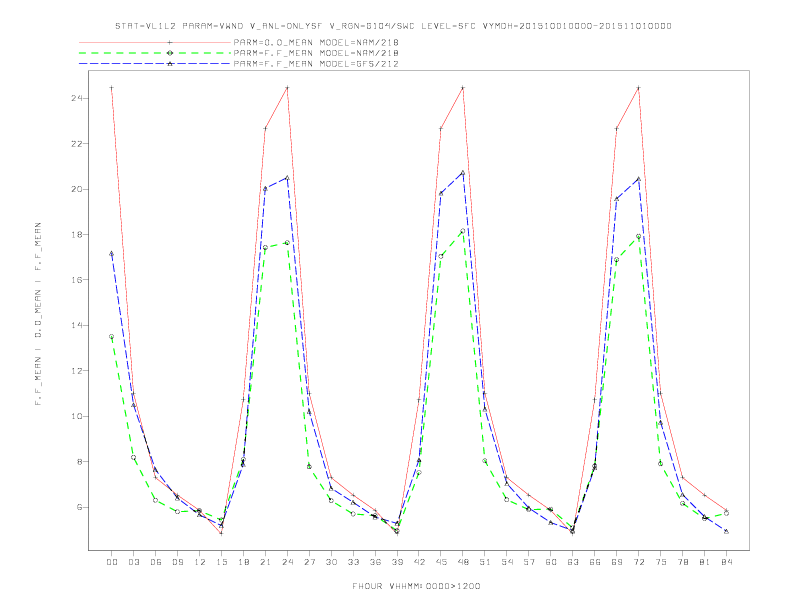Click x-axis tick label 03
Screen dimensions: 792x612
pos(133,562)
